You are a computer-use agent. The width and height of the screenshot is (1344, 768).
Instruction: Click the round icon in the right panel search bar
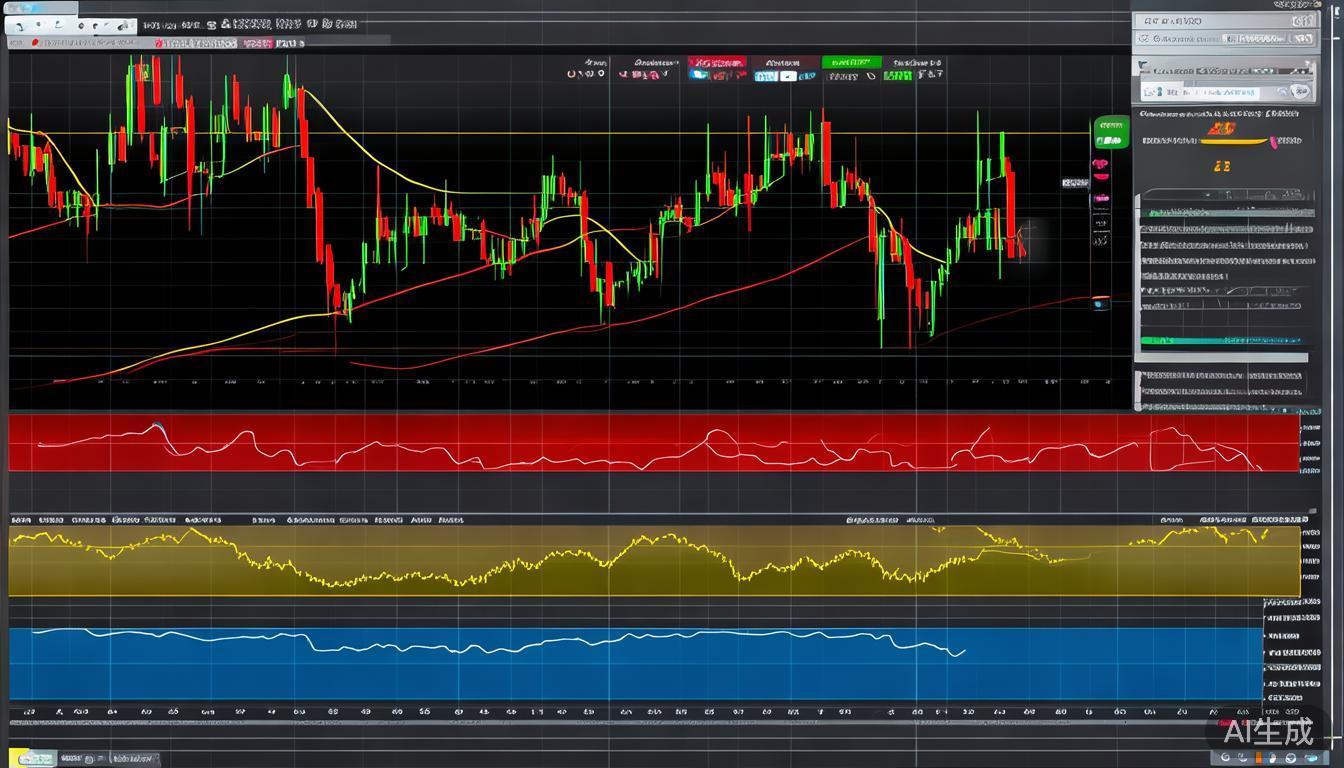pyautogui.click(x=1299, y=92)
